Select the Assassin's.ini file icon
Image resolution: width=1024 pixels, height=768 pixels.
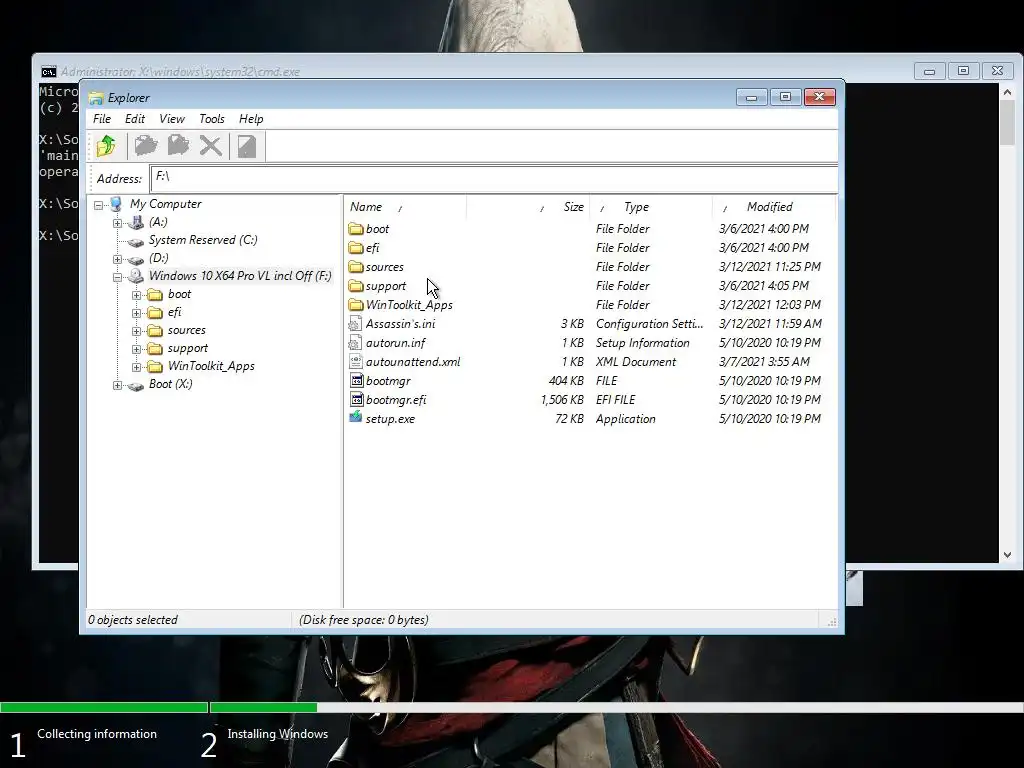[355, 323]
